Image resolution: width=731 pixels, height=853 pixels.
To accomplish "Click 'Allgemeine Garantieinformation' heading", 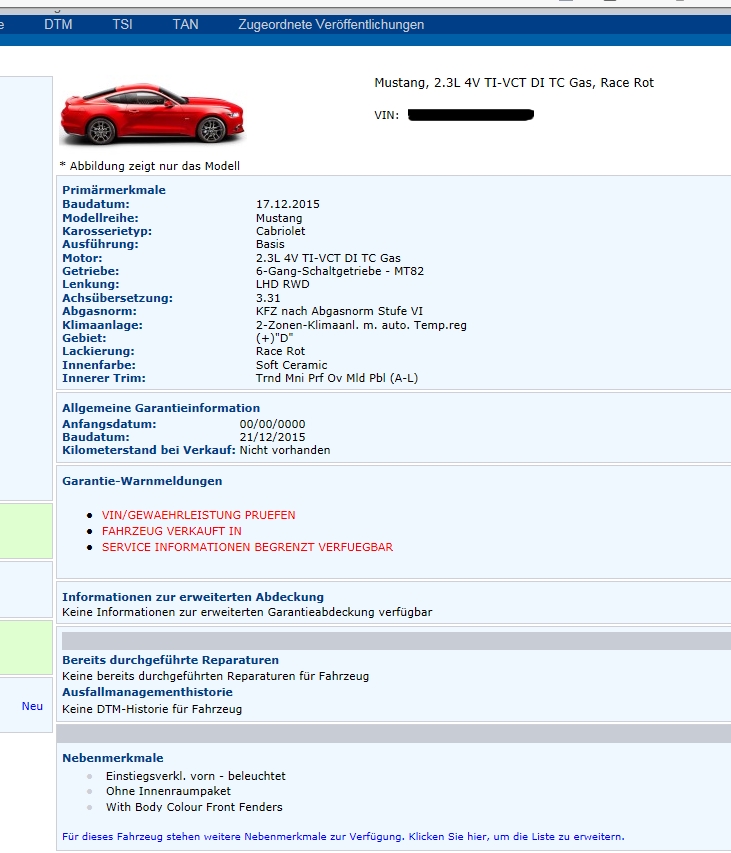I will click(161, 408).
